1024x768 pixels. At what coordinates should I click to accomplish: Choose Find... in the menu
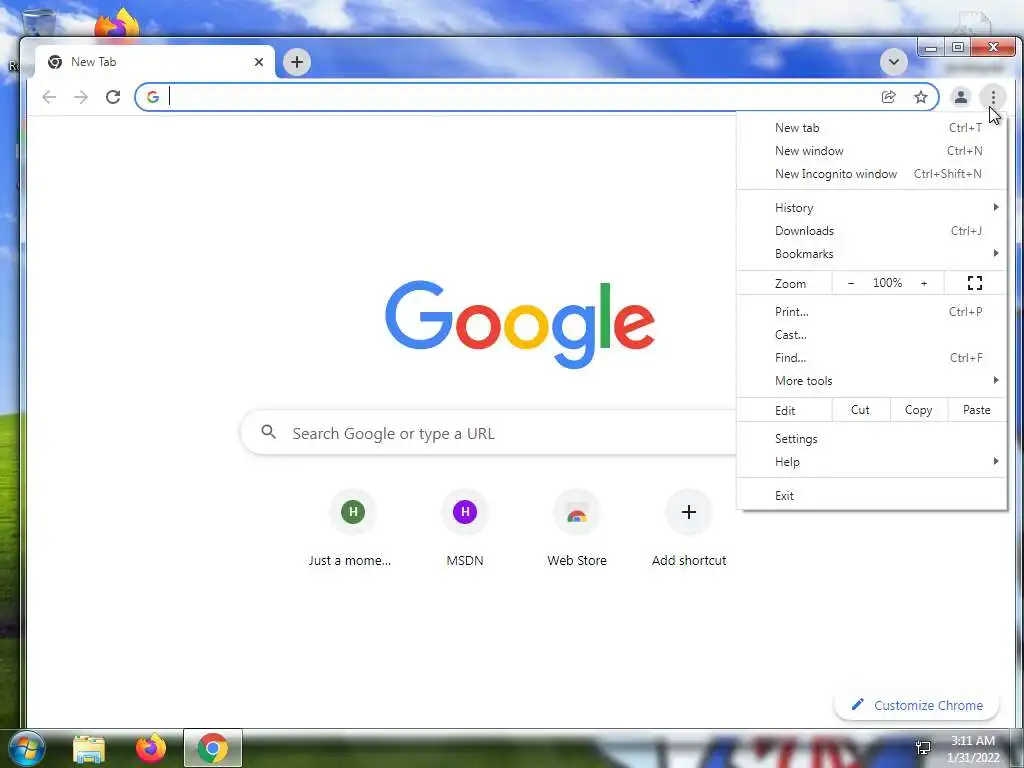click(x=872, y=357)
